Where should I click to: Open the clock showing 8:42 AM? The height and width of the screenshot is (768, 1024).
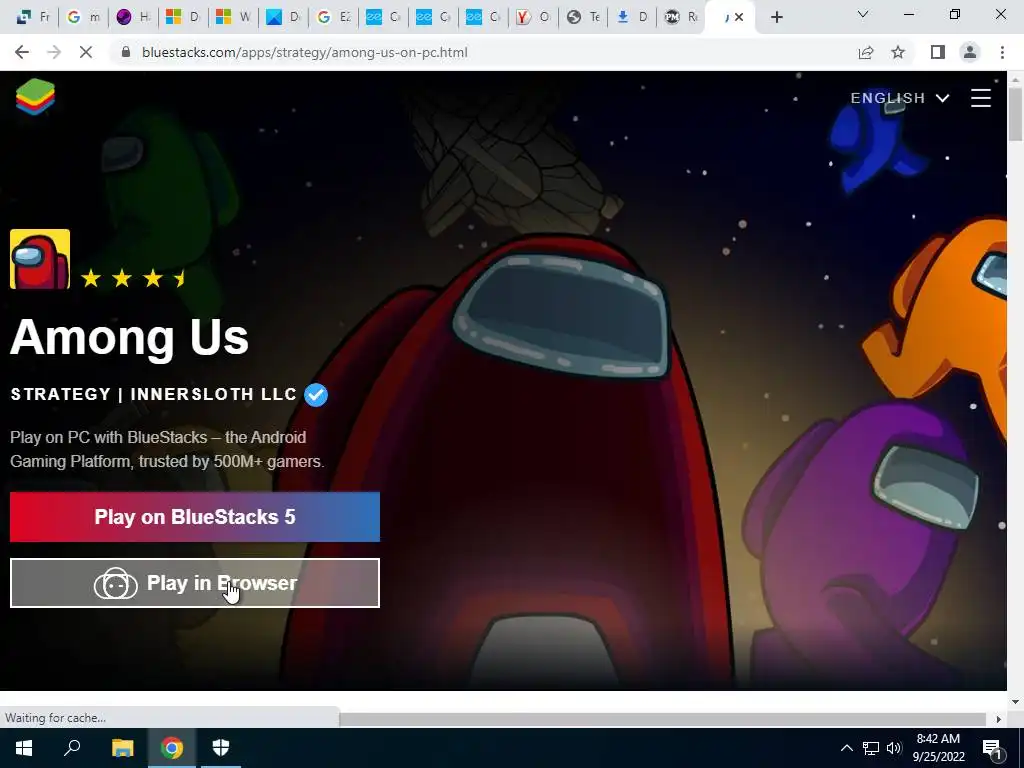[x=938, y=748]
